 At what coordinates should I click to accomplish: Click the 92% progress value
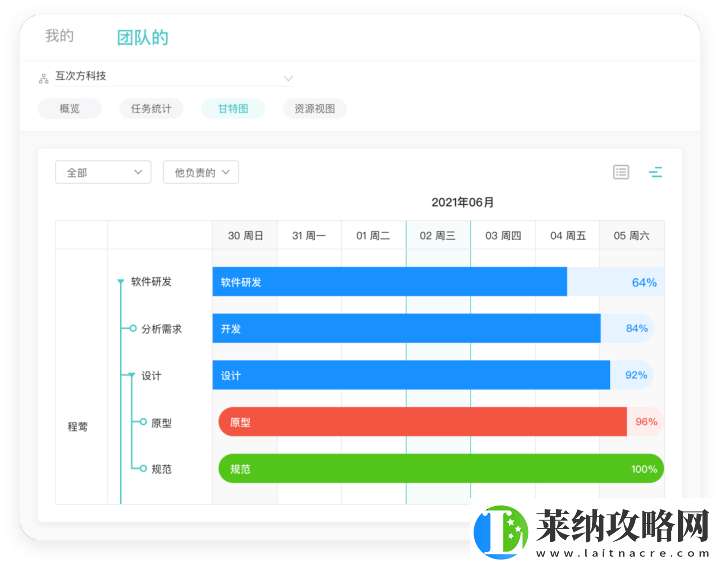point(636,375)
